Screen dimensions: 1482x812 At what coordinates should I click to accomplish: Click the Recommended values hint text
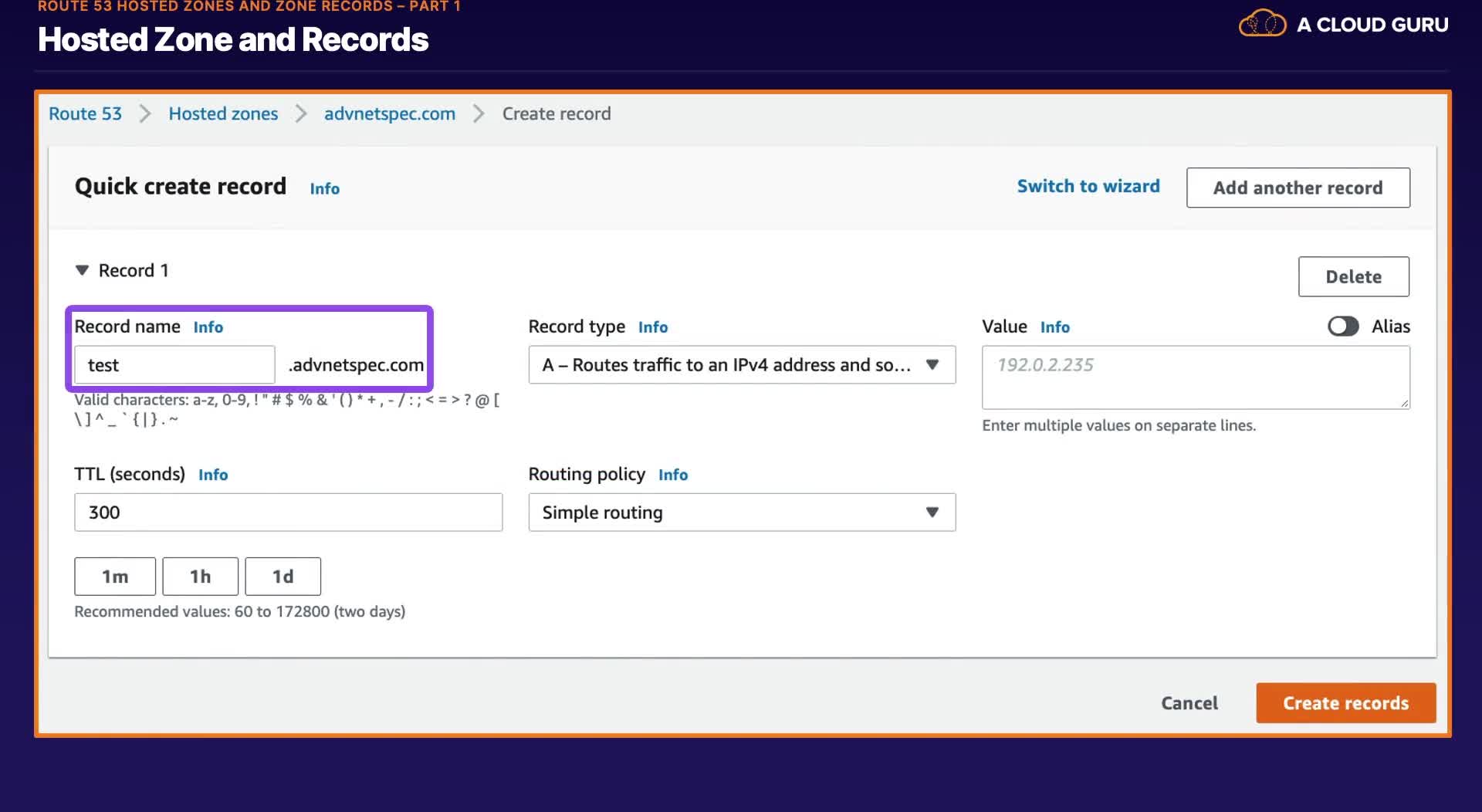pyautogui.click(x=240, y=611)
